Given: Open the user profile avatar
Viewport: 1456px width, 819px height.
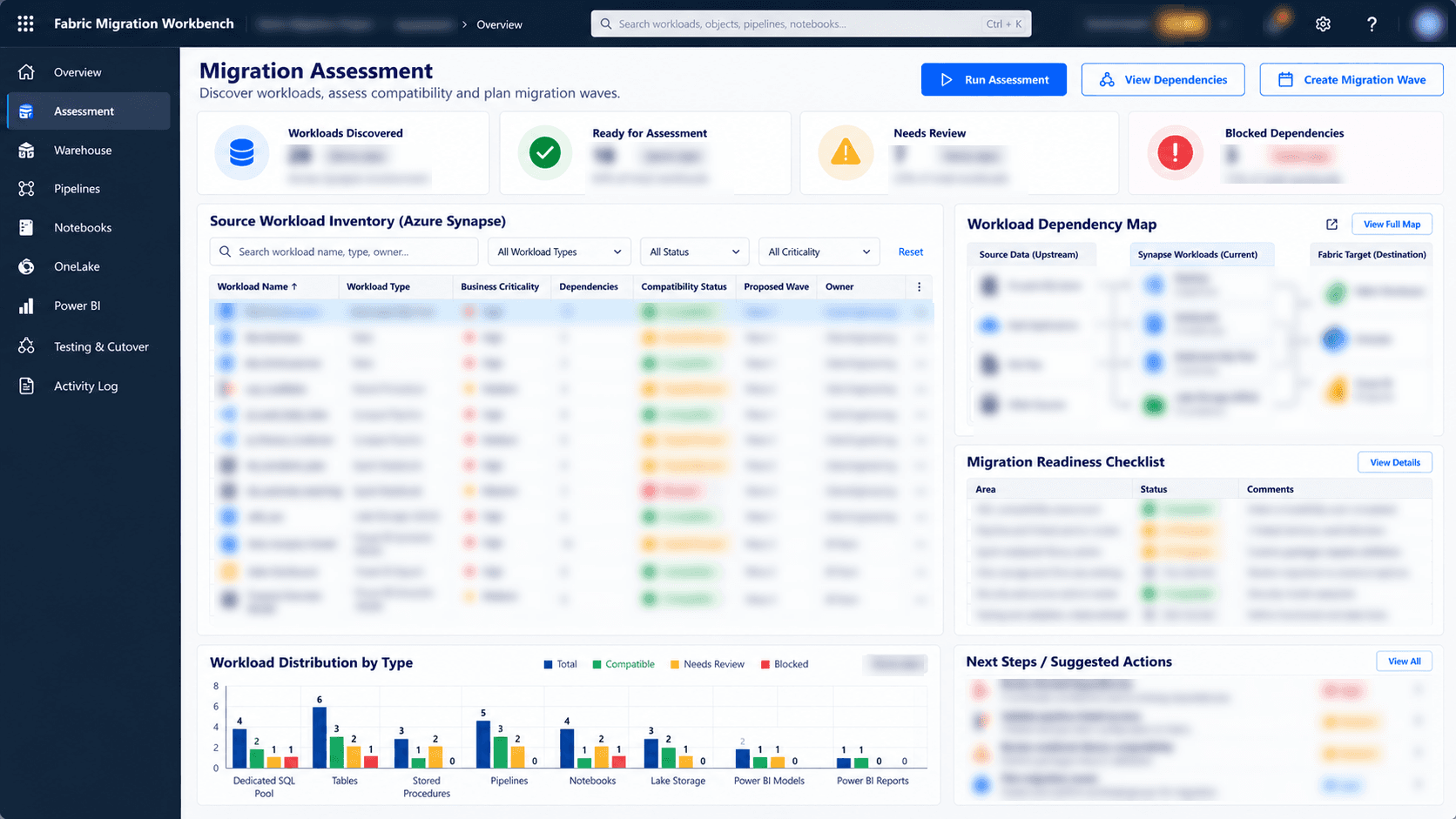Looking at the screenshot, I should [1428, 23].
